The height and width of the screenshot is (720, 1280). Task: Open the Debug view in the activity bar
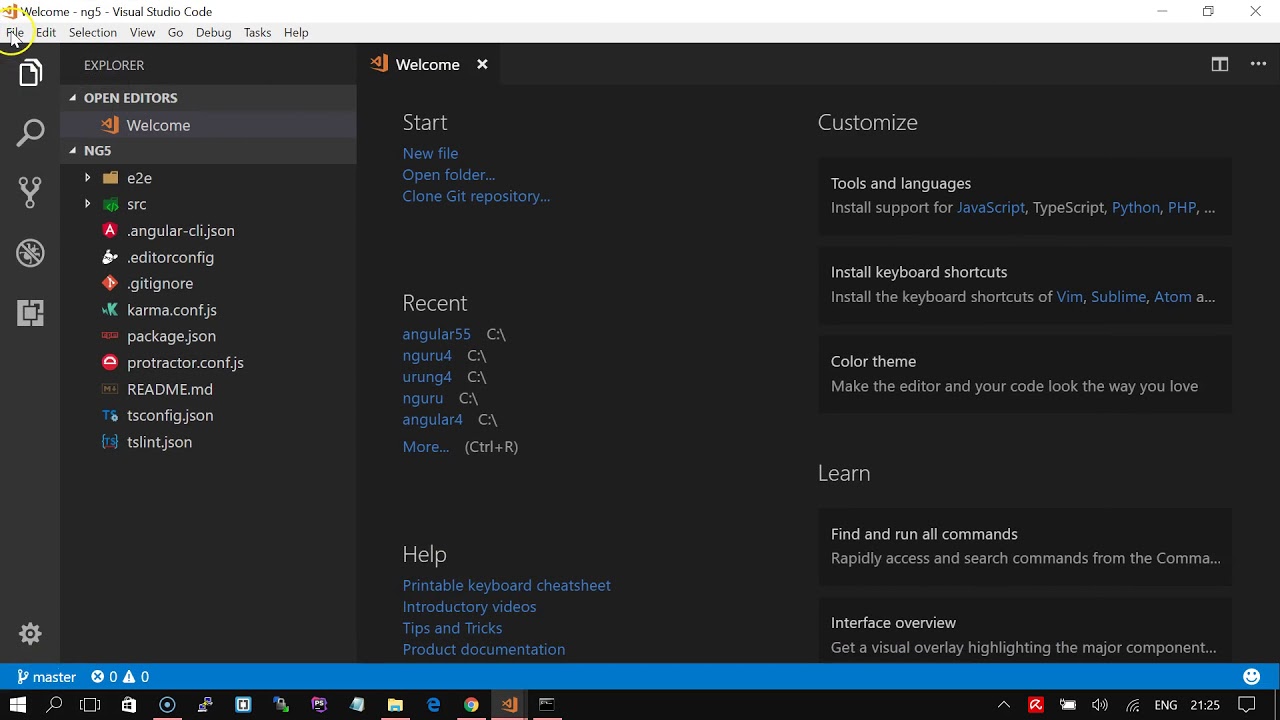(x=30, y=253)
